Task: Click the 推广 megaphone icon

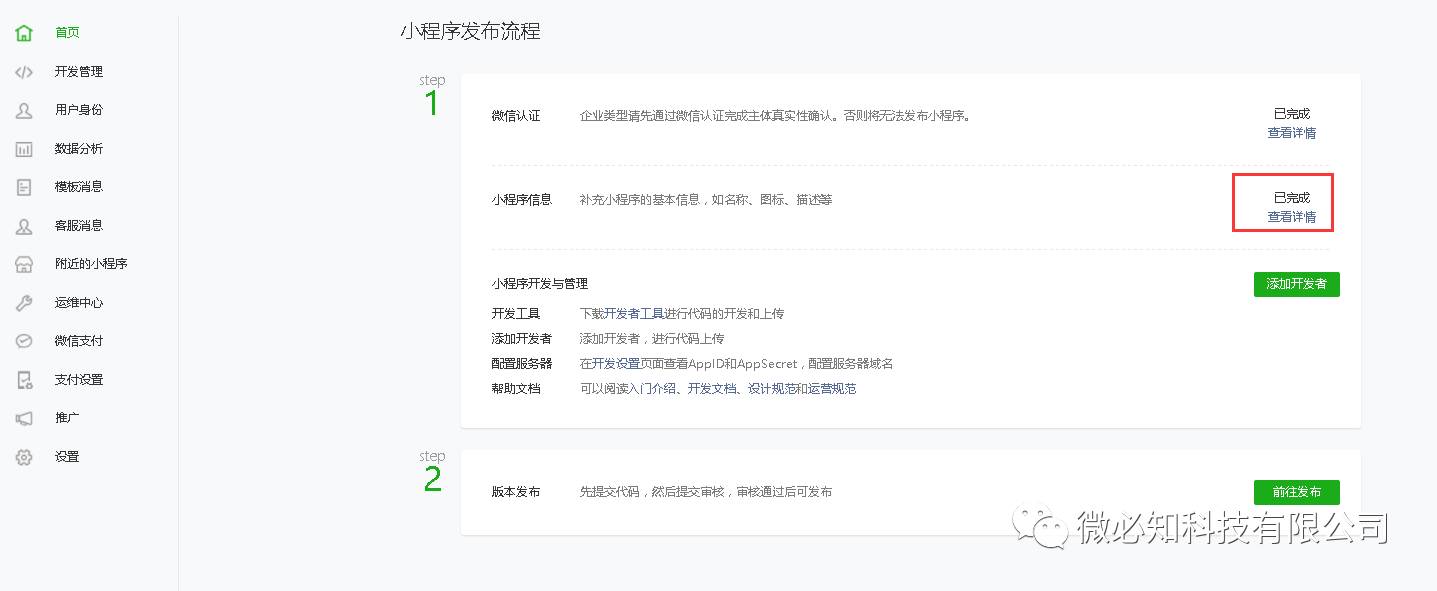Action: [24, 418]
